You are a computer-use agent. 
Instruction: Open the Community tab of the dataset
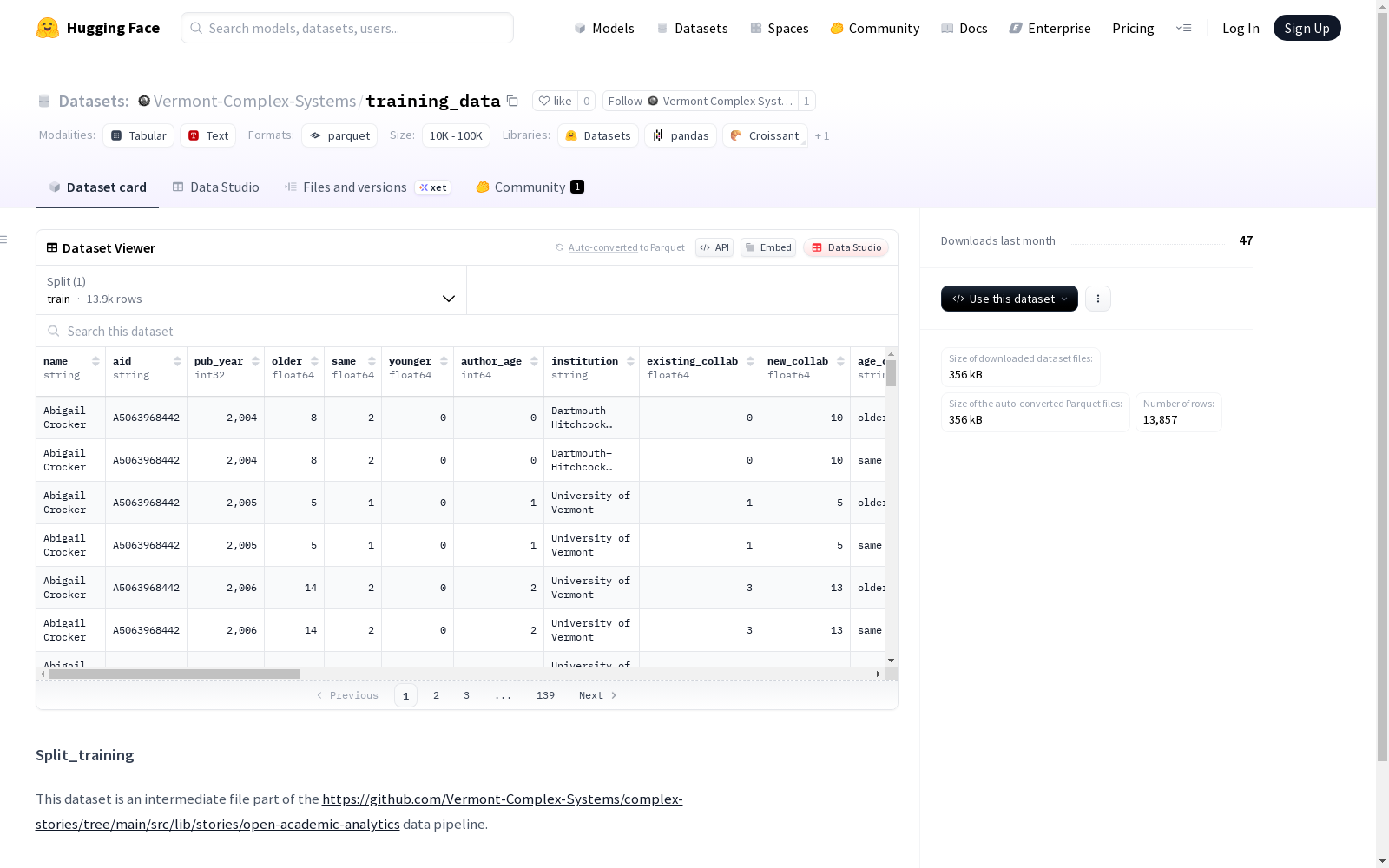tap(530, 187)
